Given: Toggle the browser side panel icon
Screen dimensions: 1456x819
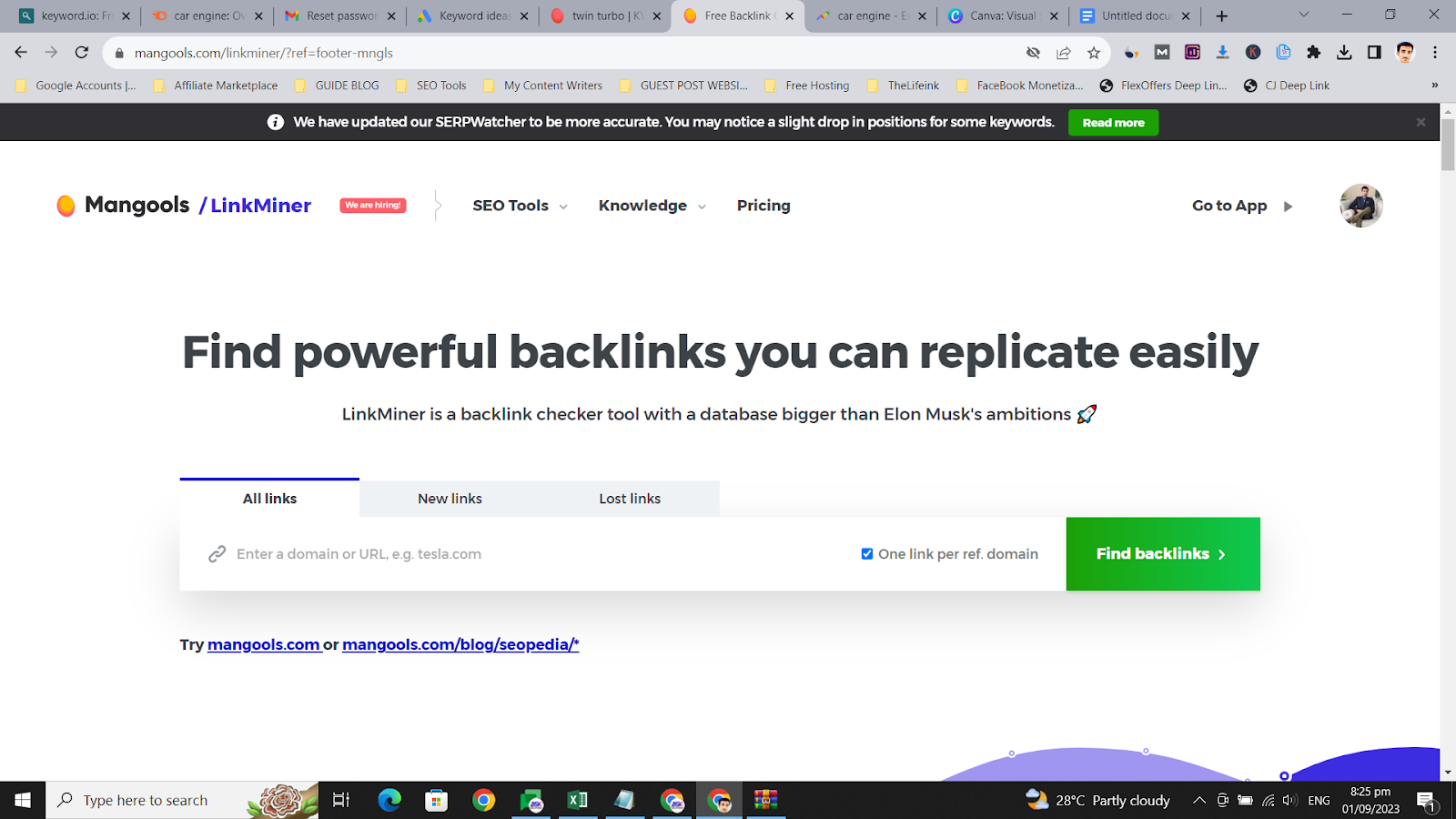Looking at the screenshot, I should (1374, 53).
